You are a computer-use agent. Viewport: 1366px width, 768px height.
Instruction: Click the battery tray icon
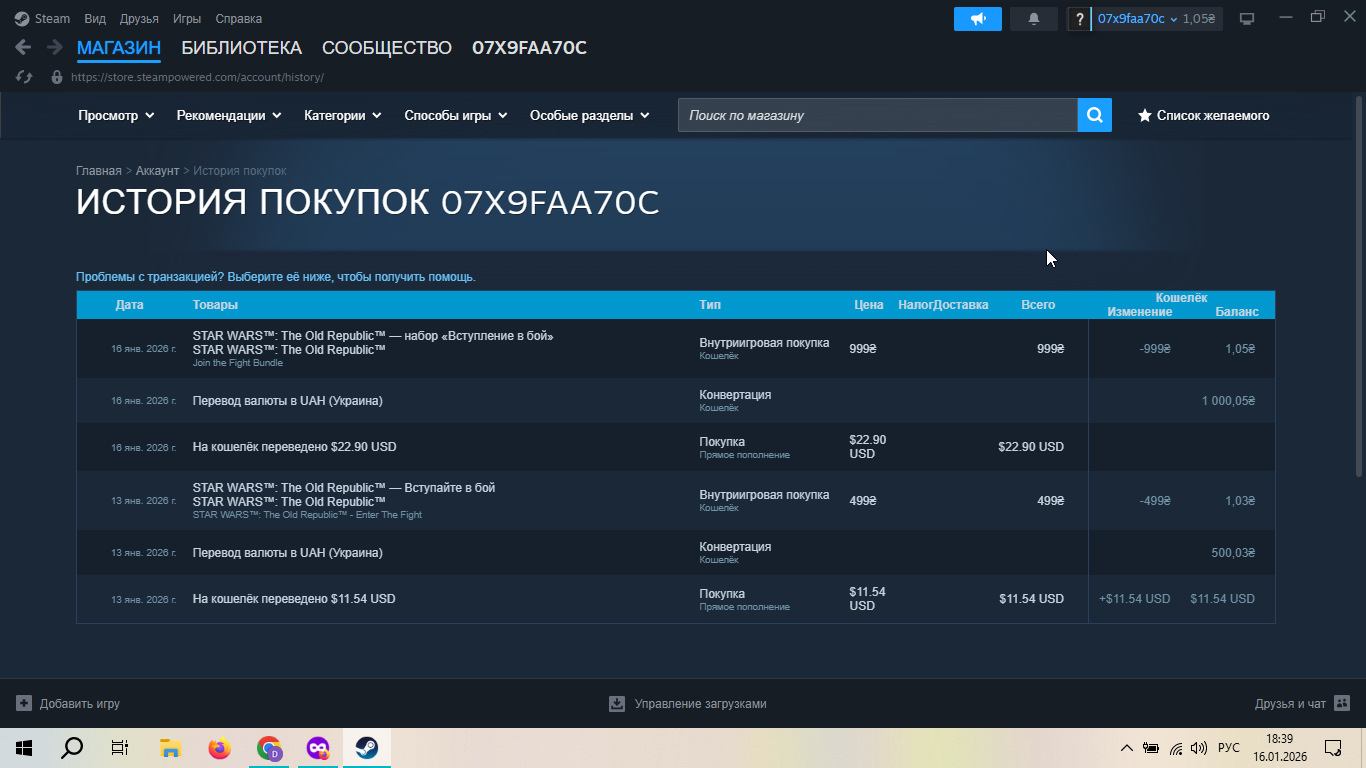[x=1151, y=748]
